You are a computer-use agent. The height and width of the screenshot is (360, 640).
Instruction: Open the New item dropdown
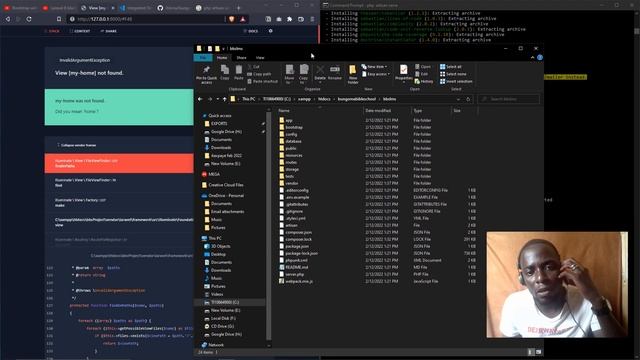375,67
